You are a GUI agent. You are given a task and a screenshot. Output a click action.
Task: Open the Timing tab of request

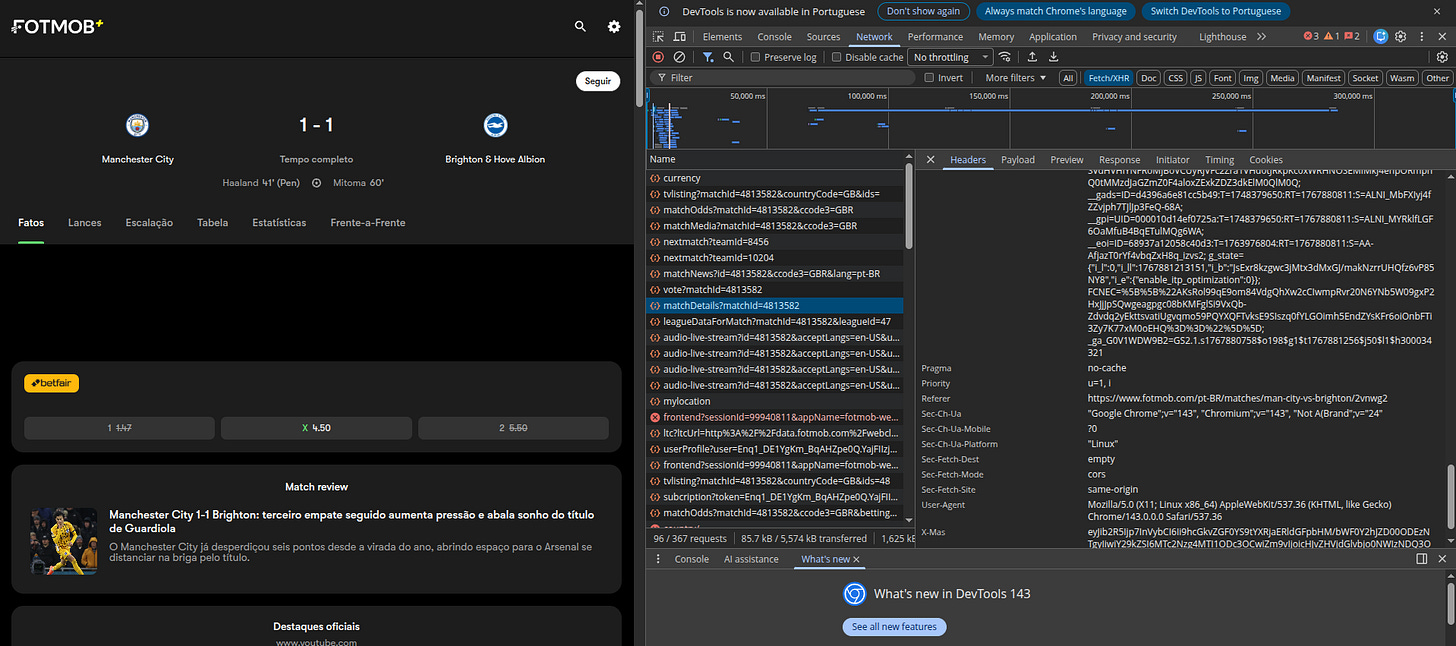[1219, 160]
